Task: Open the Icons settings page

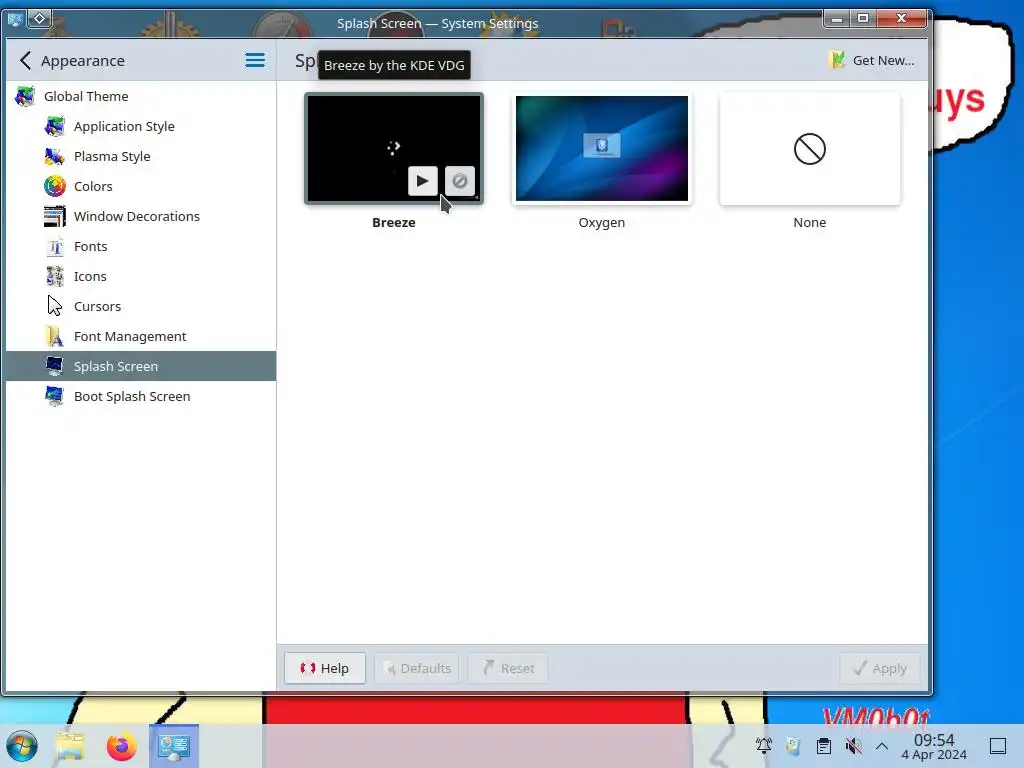Action: point(141,277)
